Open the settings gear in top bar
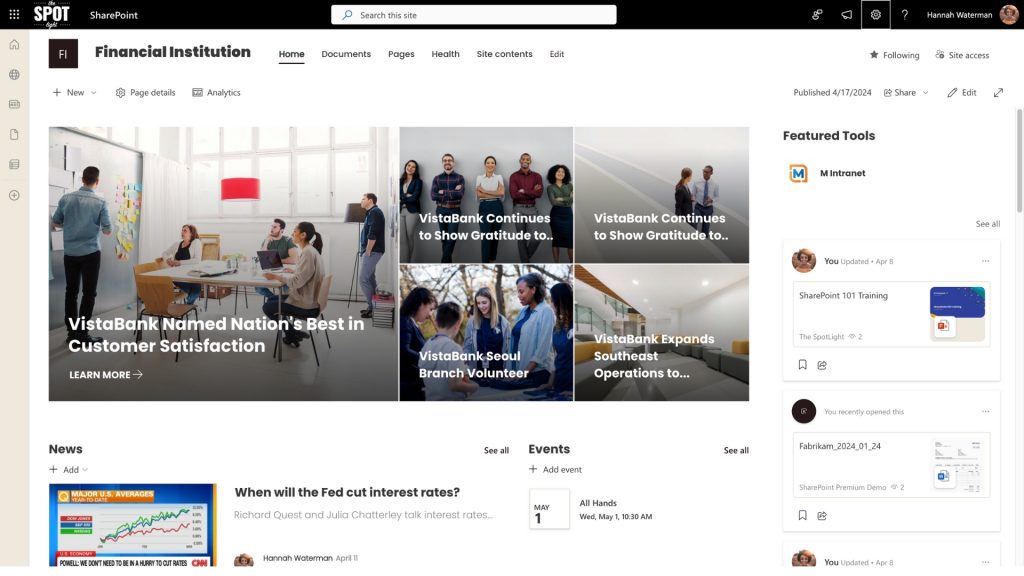This screenshot has height=576, width=1024. [875, 15]
